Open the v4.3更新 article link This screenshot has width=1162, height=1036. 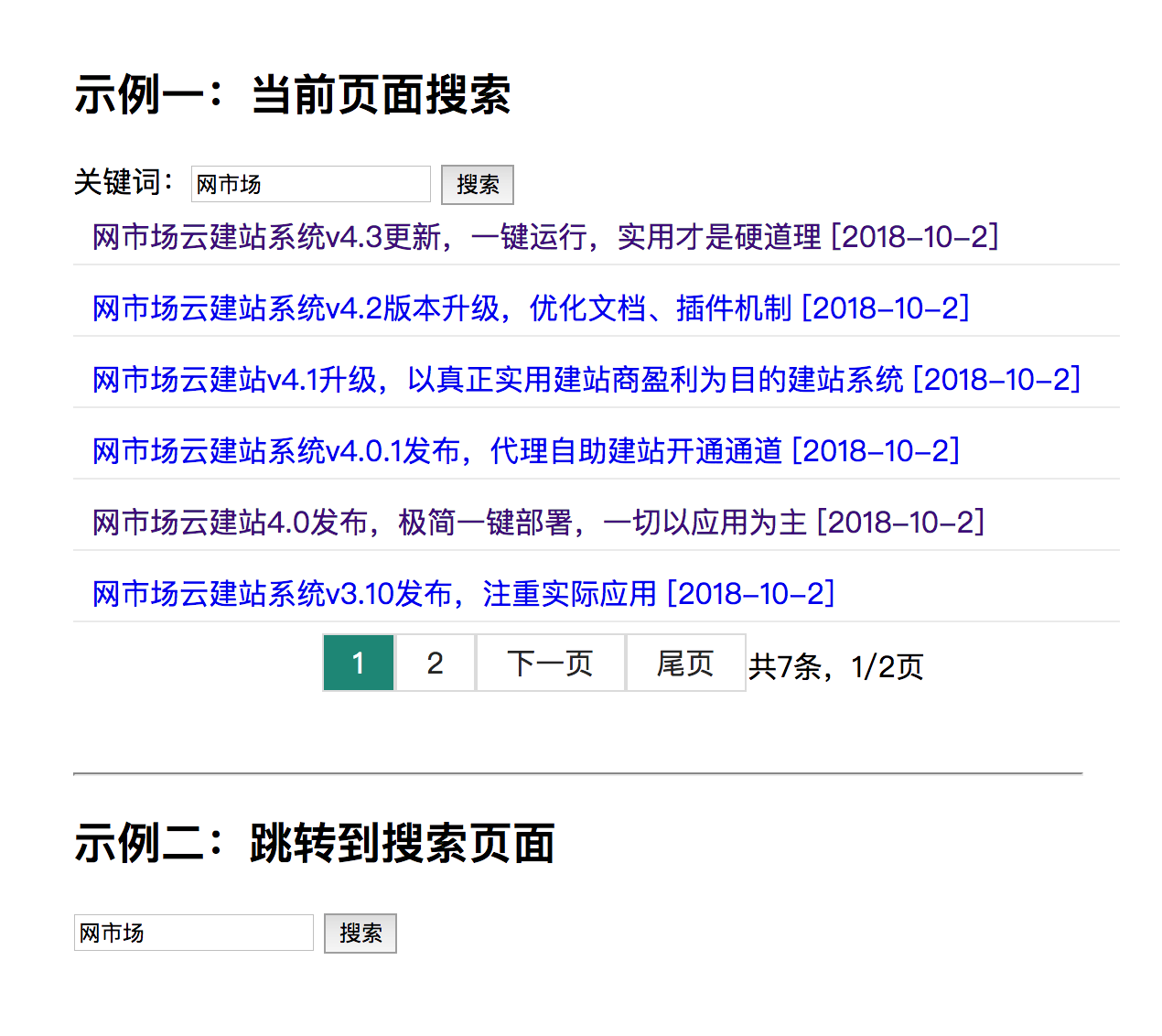(x=545, y=237)
